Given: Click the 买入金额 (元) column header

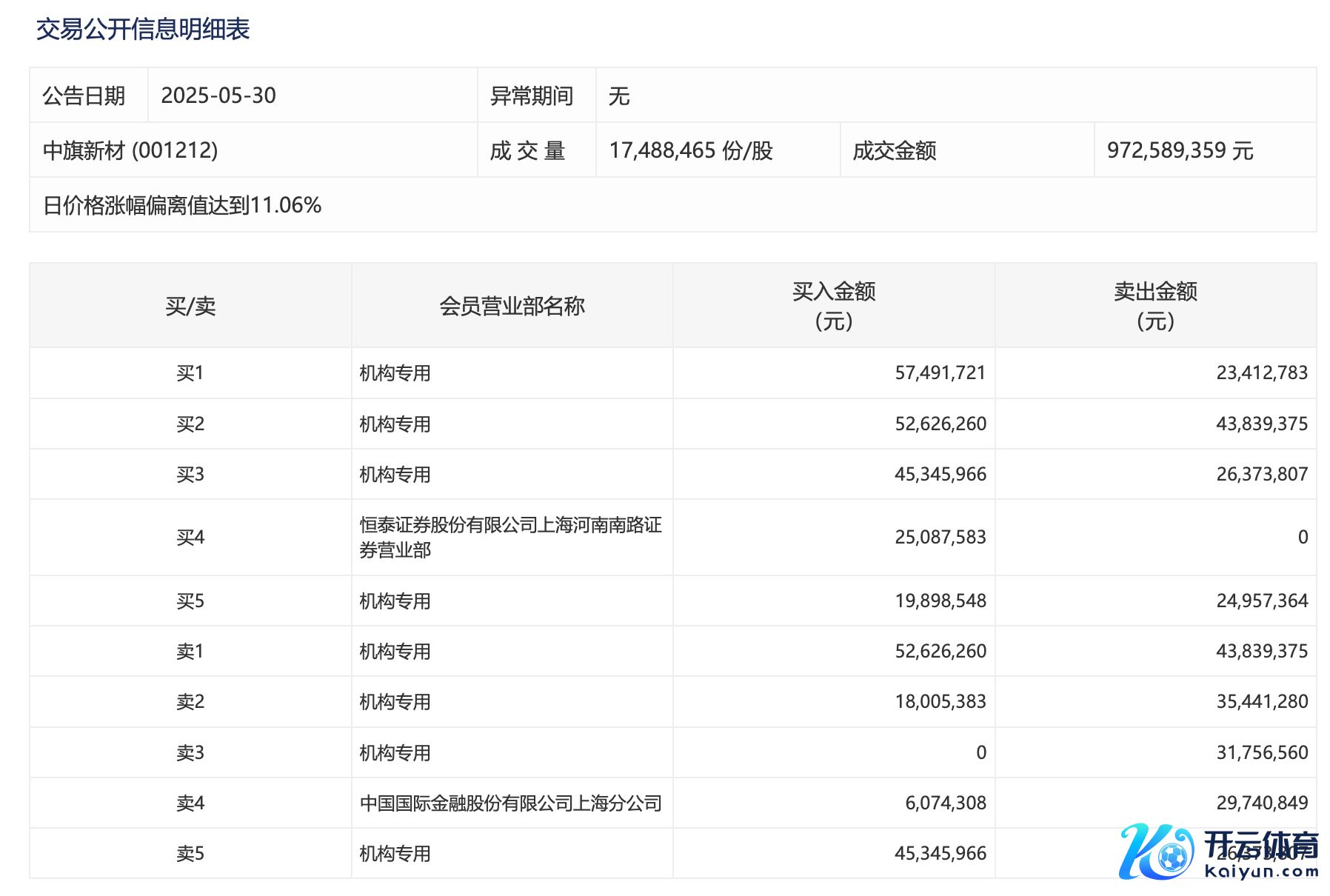Looking at the screenshot, I should click(x=834, y=306).
